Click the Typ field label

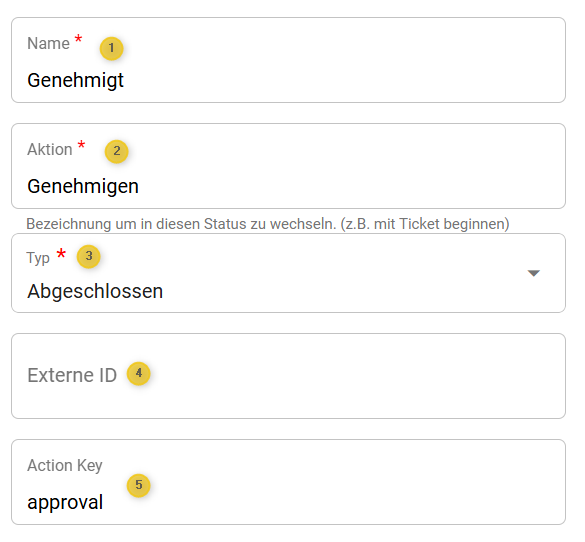38,258
